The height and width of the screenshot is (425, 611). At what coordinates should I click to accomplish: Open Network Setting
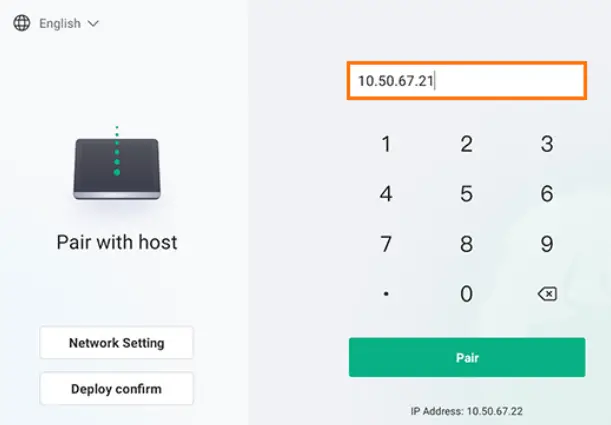tap(116, 343)
